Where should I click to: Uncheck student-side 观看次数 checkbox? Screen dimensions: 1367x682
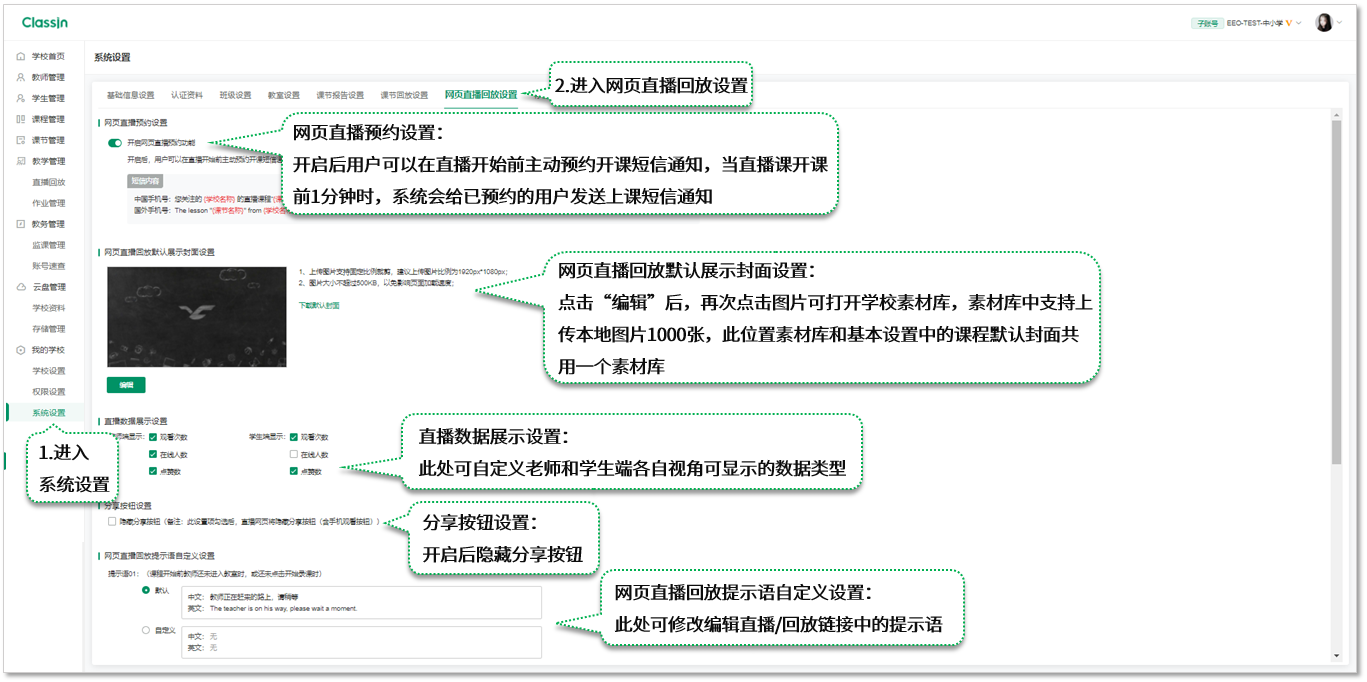click(x=293, y=437)
